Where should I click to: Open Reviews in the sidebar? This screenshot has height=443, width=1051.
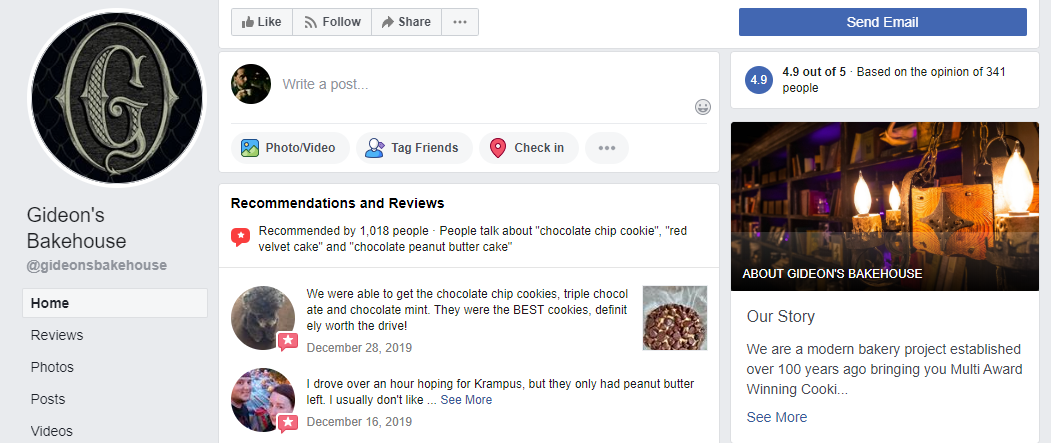coord(57,335)
